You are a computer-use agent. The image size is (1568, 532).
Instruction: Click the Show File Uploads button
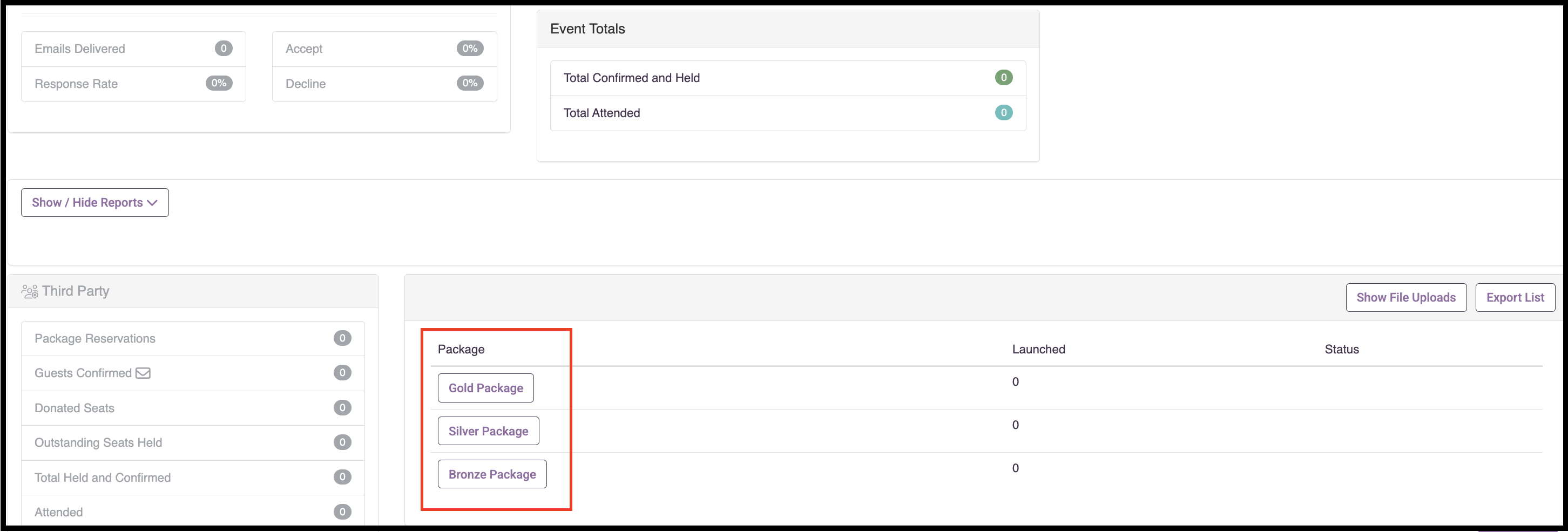point(1405,297)
